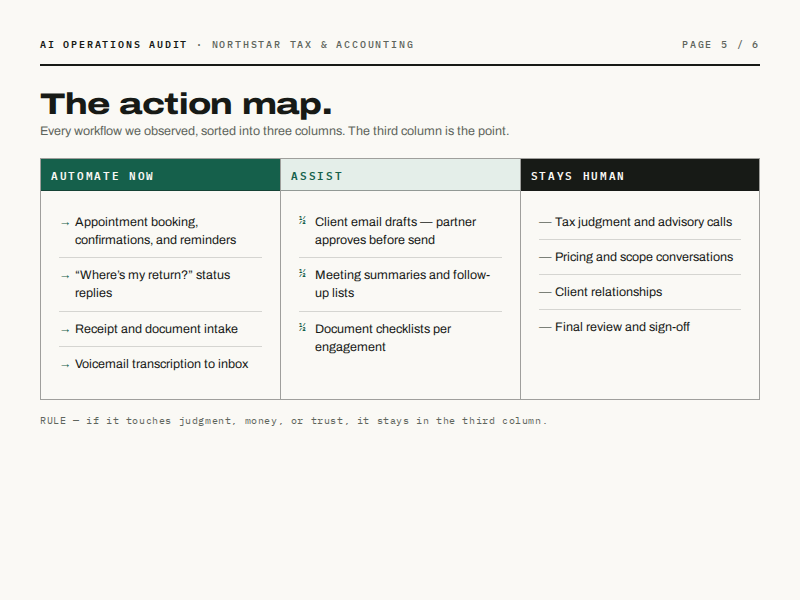Click the 'AI OPERATIONS AUDIT' header label
Image resolution: width=800 pixels, height=600 pixels.
click(114, 45)
